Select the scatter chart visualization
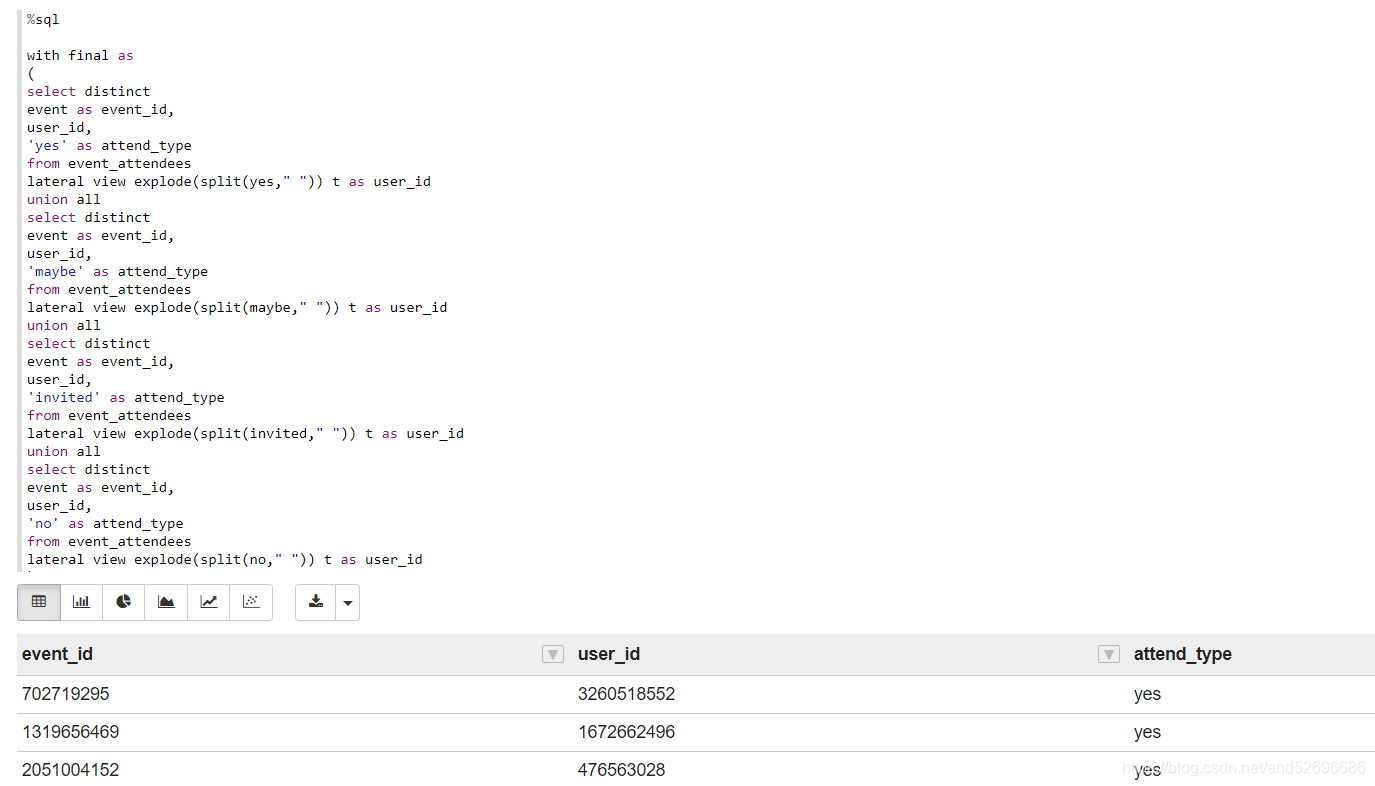The image size is (1375, 786). tap(251, 602)
